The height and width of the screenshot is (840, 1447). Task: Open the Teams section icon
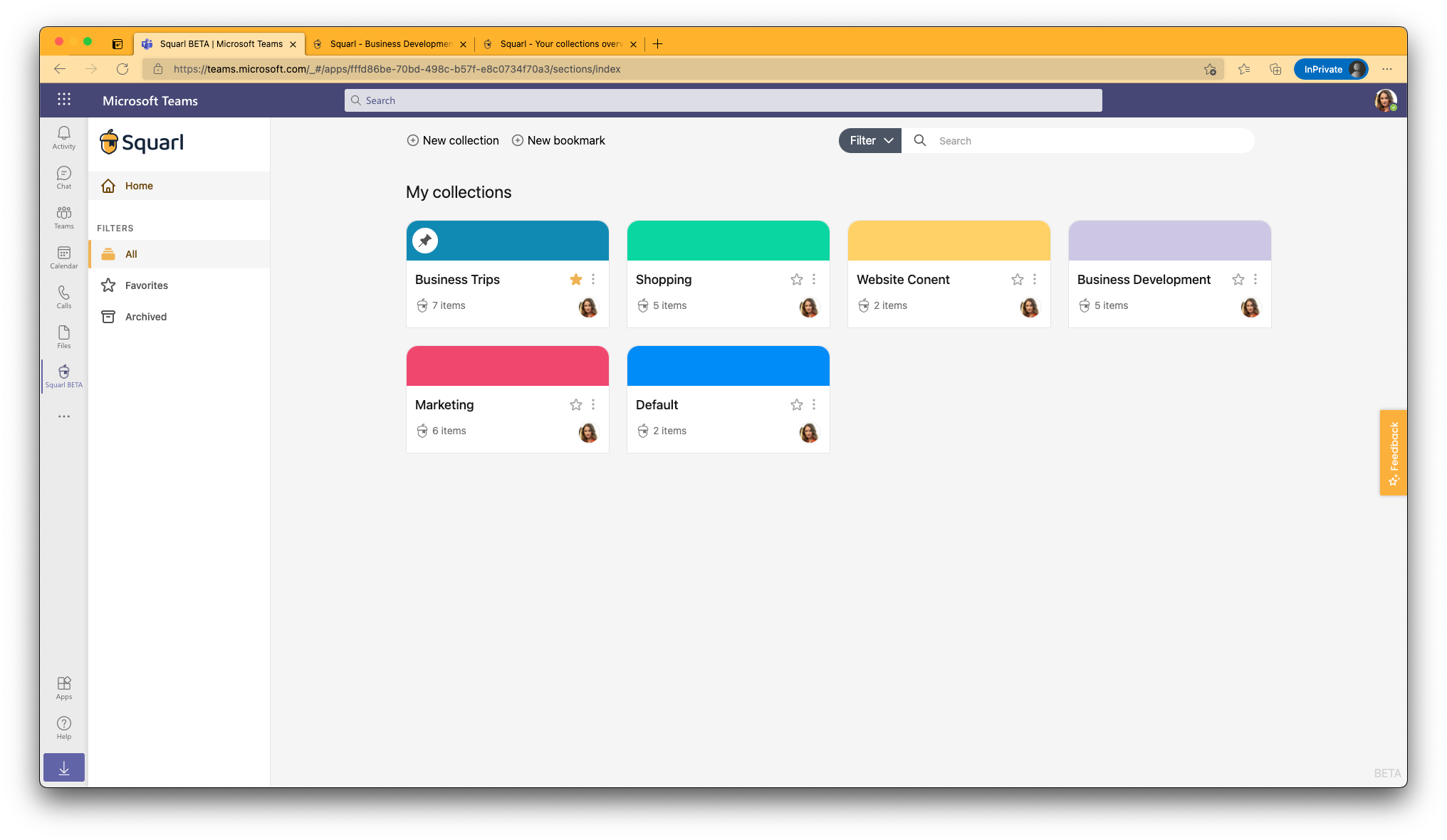click(64, 217)
